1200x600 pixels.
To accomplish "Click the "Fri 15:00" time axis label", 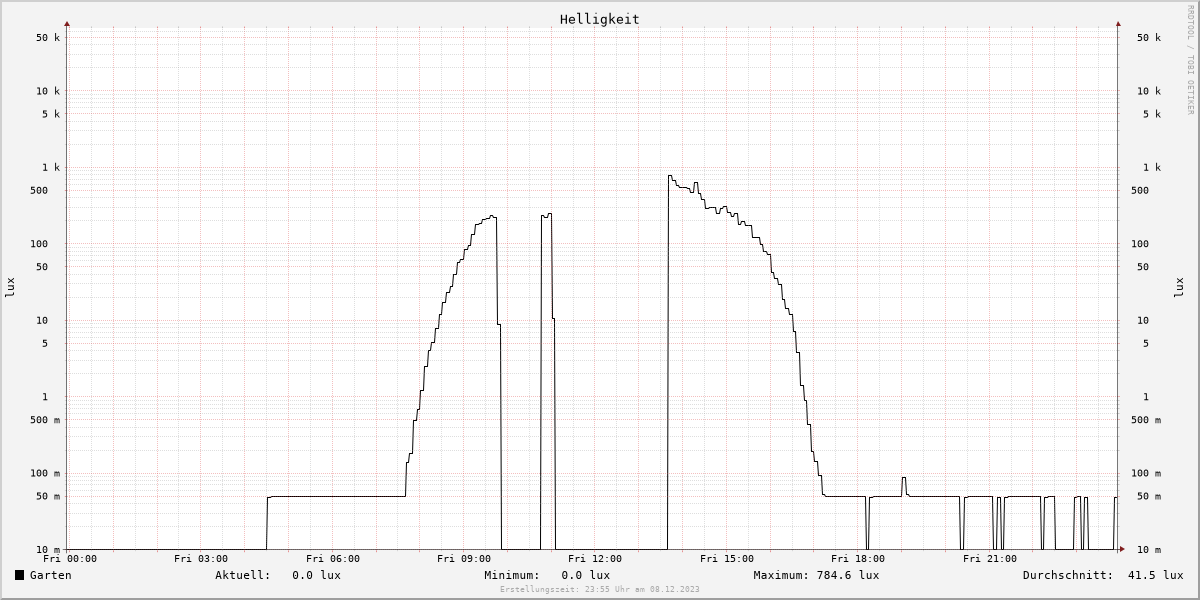I will pos(727,559).
